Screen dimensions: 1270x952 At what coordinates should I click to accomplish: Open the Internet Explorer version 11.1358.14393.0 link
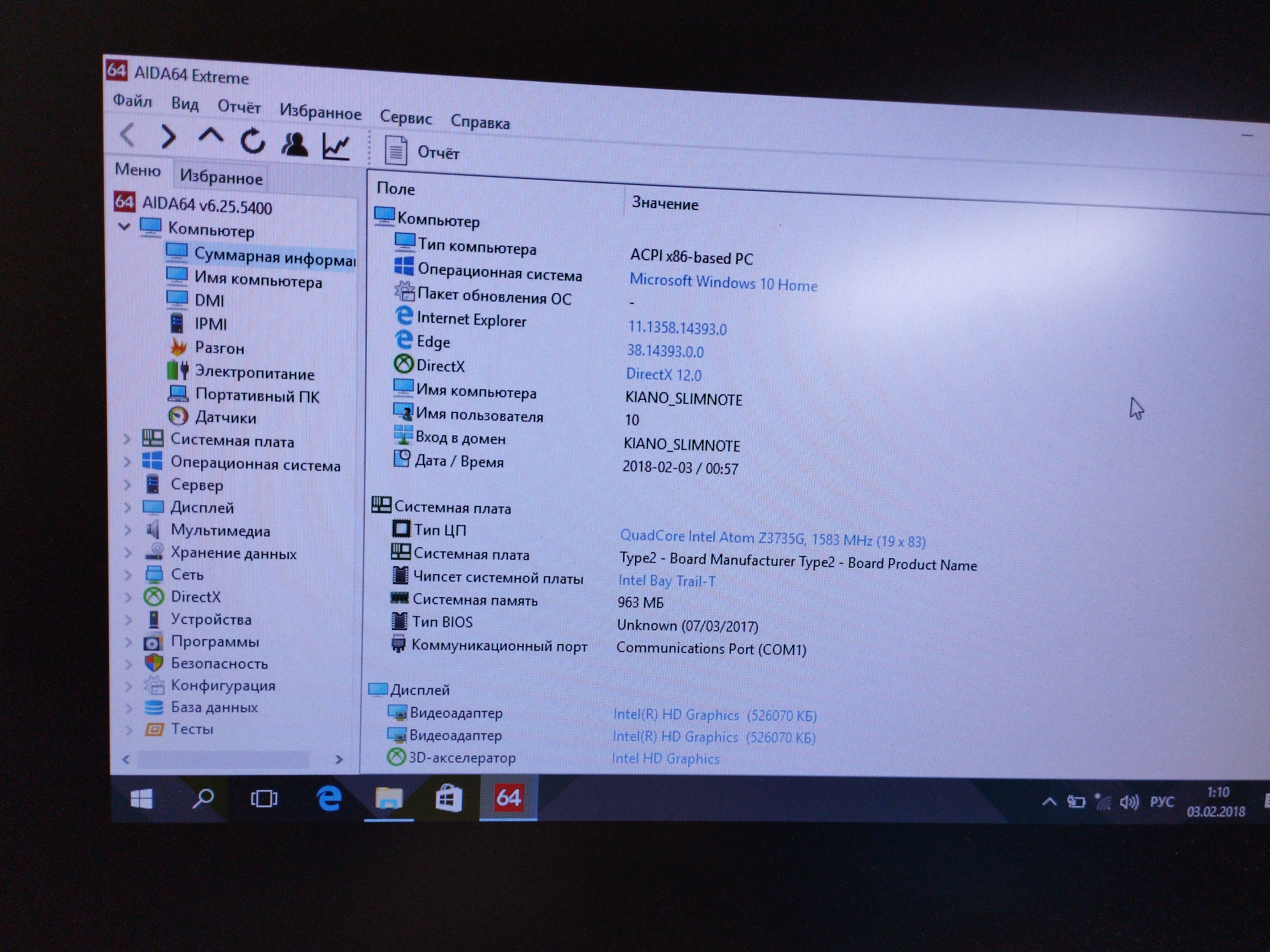[677, 328]
